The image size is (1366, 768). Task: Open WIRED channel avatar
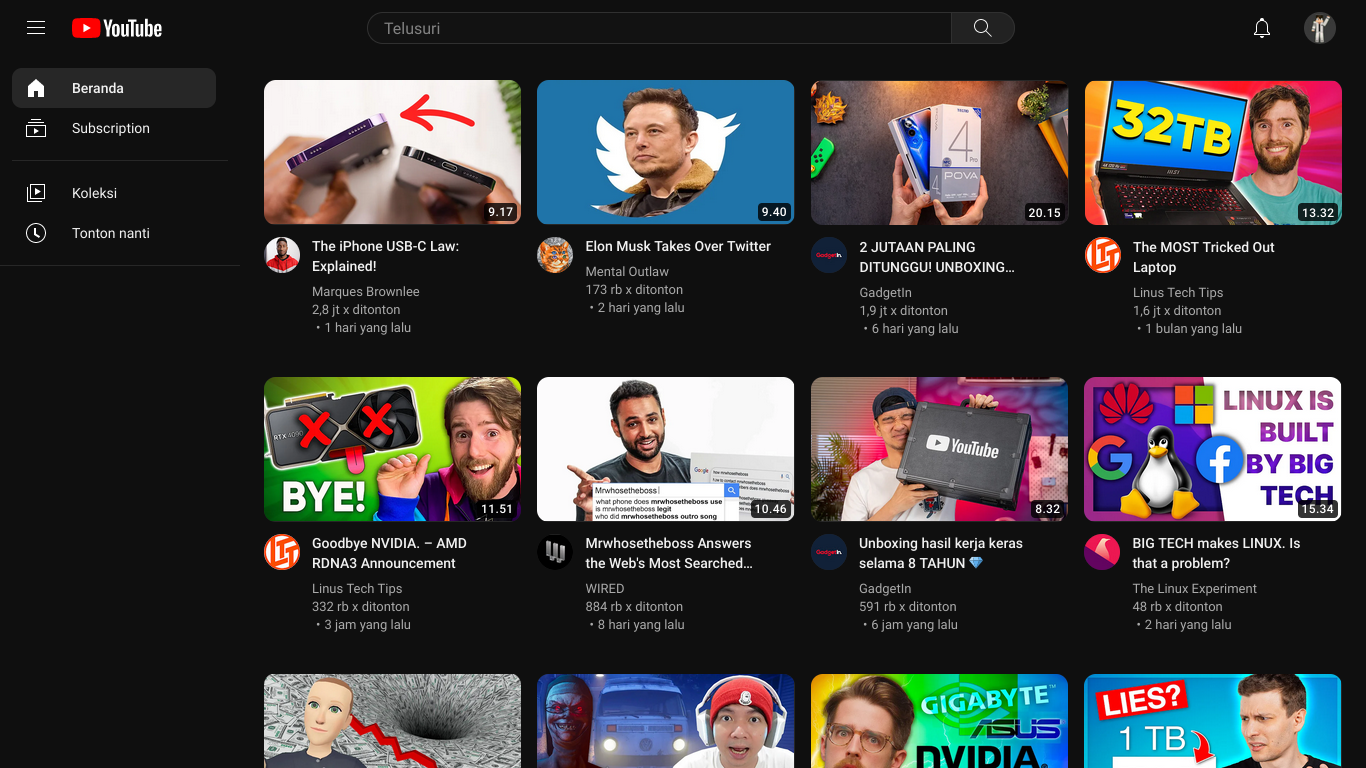[x=555, y=552]
